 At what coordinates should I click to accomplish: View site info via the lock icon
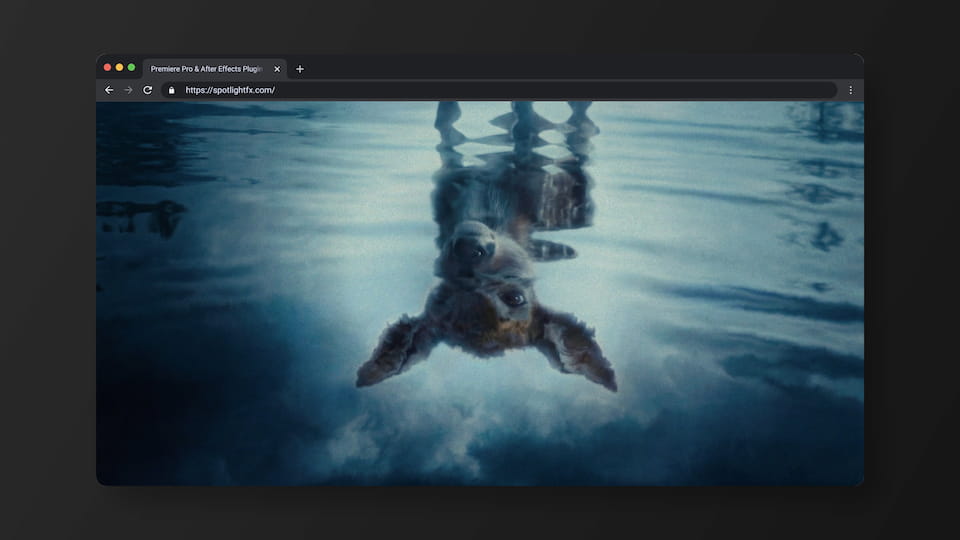(171, 90)
